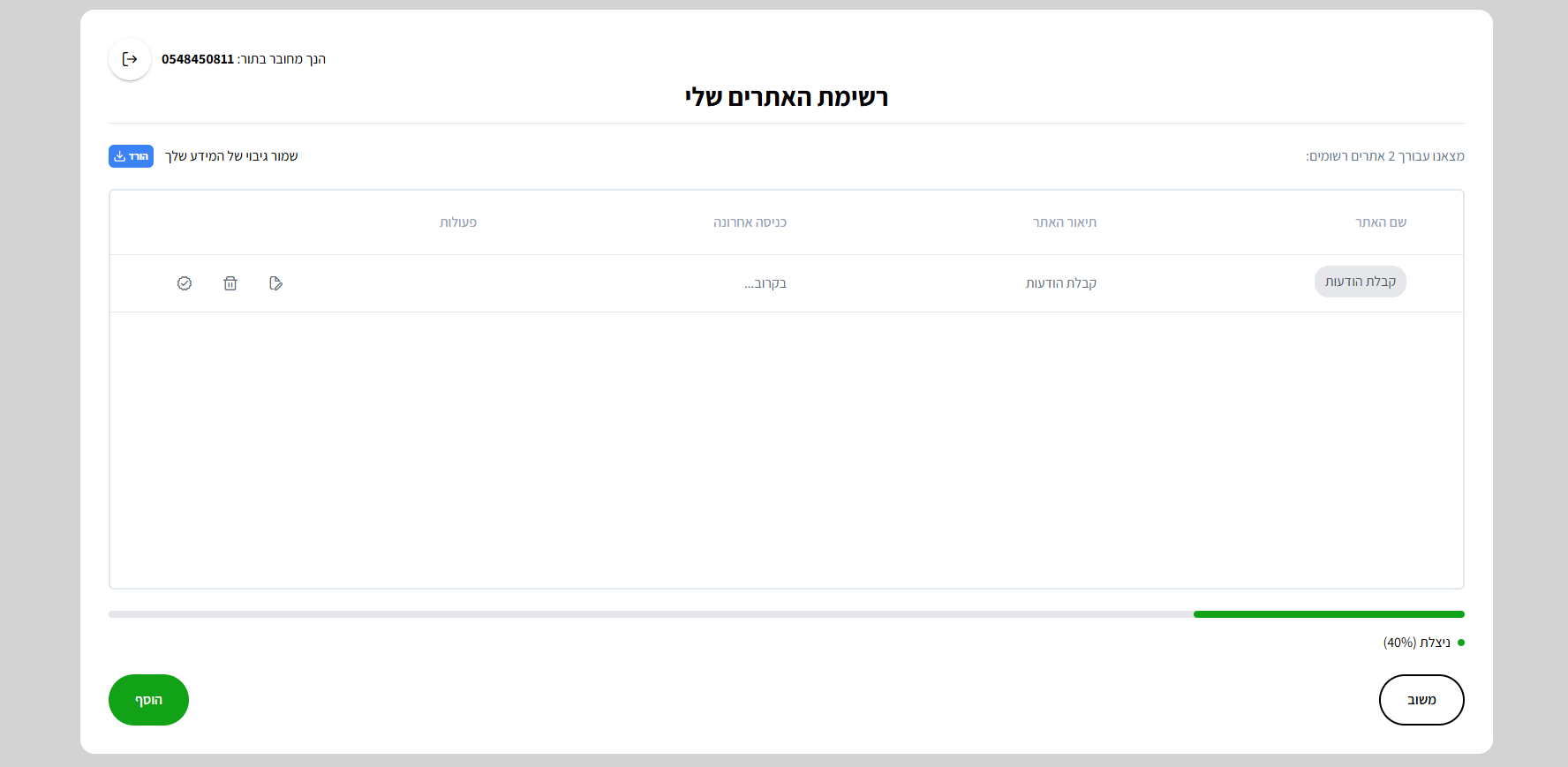1568x767 pixels.
Task: Click the green usage progress bar
Action: 1329,614
